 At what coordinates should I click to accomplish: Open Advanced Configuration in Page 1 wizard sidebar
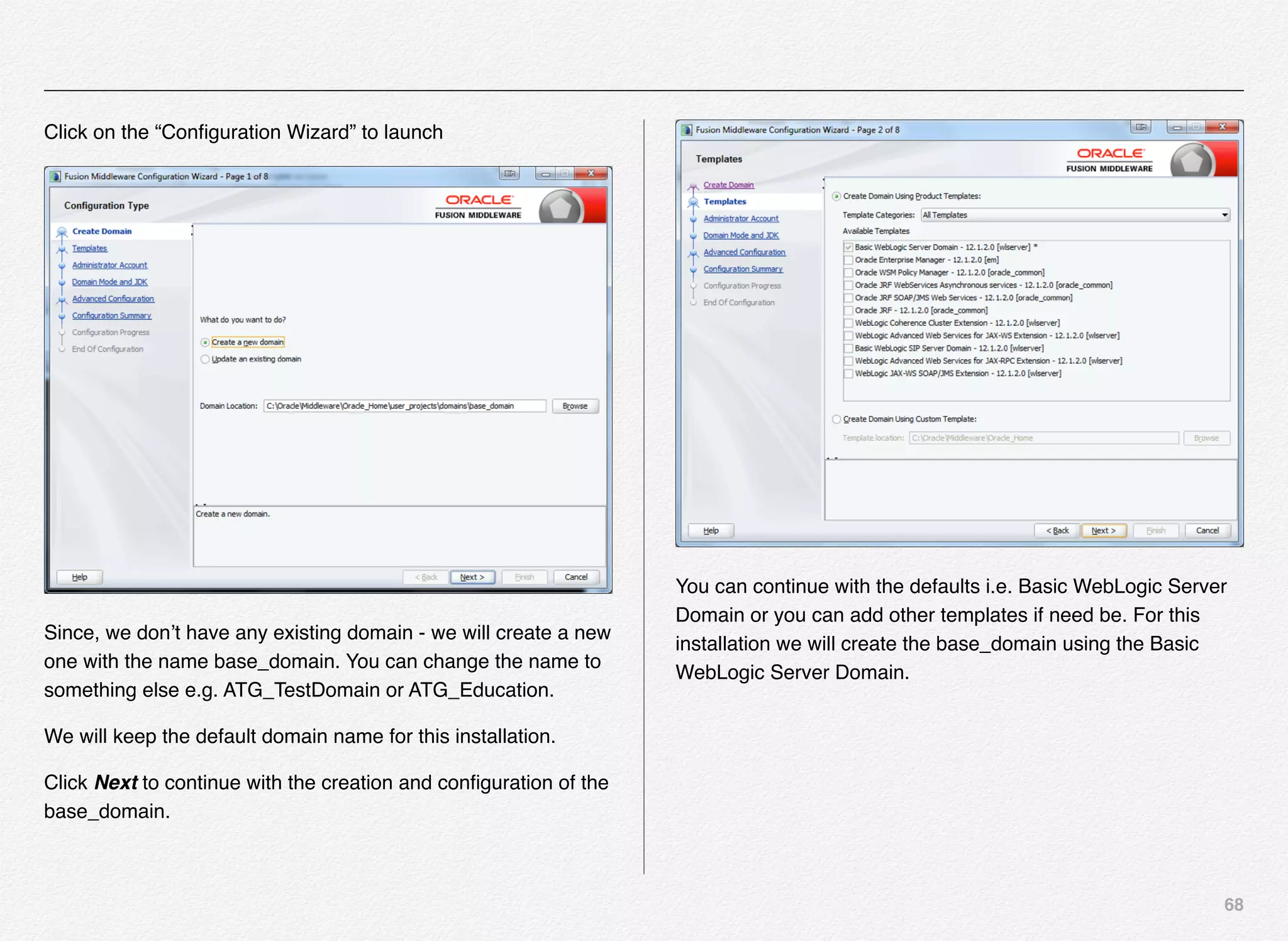click(113, 299)
